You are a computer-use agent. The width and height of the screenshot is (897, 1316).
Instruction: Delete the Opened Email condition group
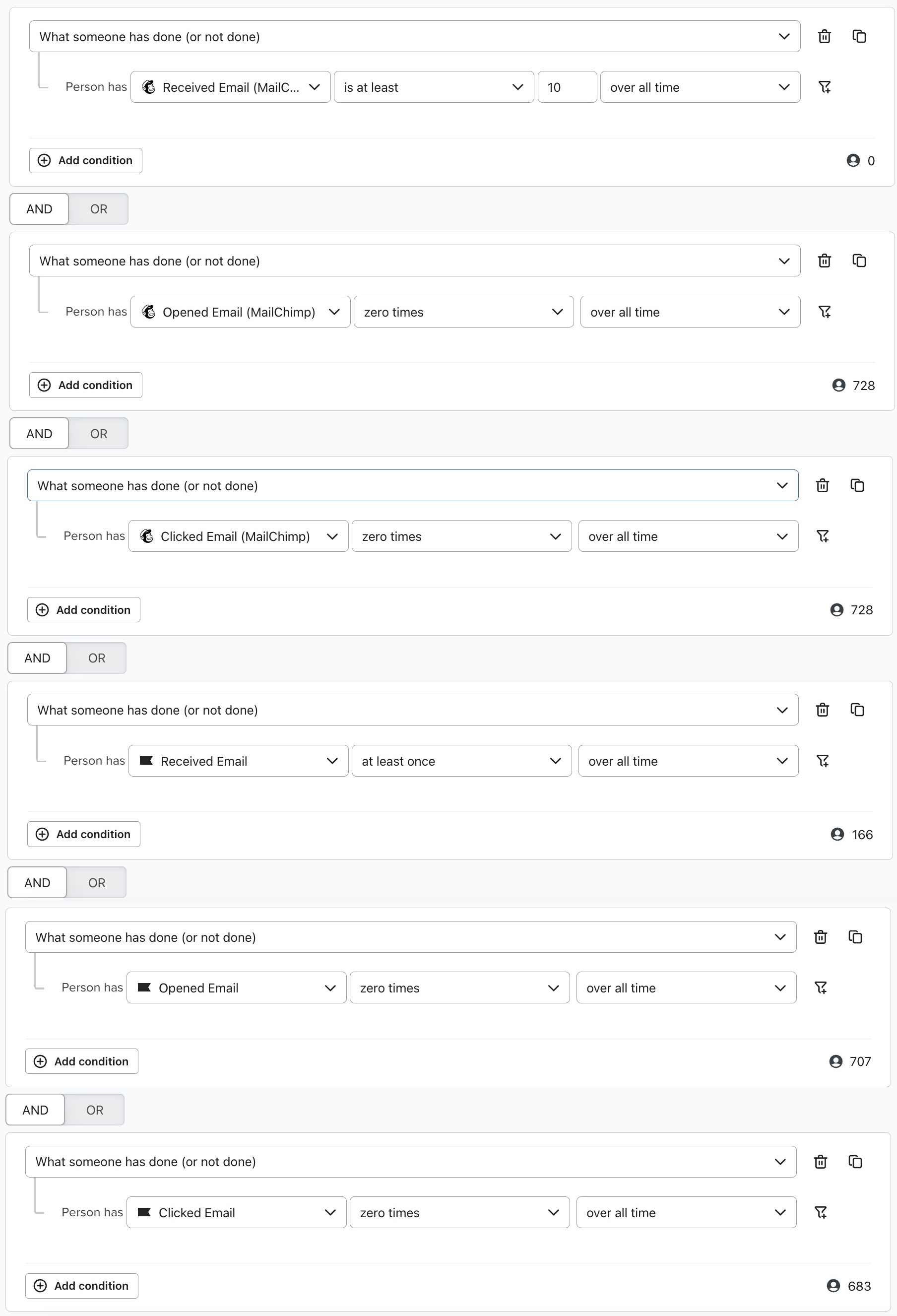[x=821, y=936]
